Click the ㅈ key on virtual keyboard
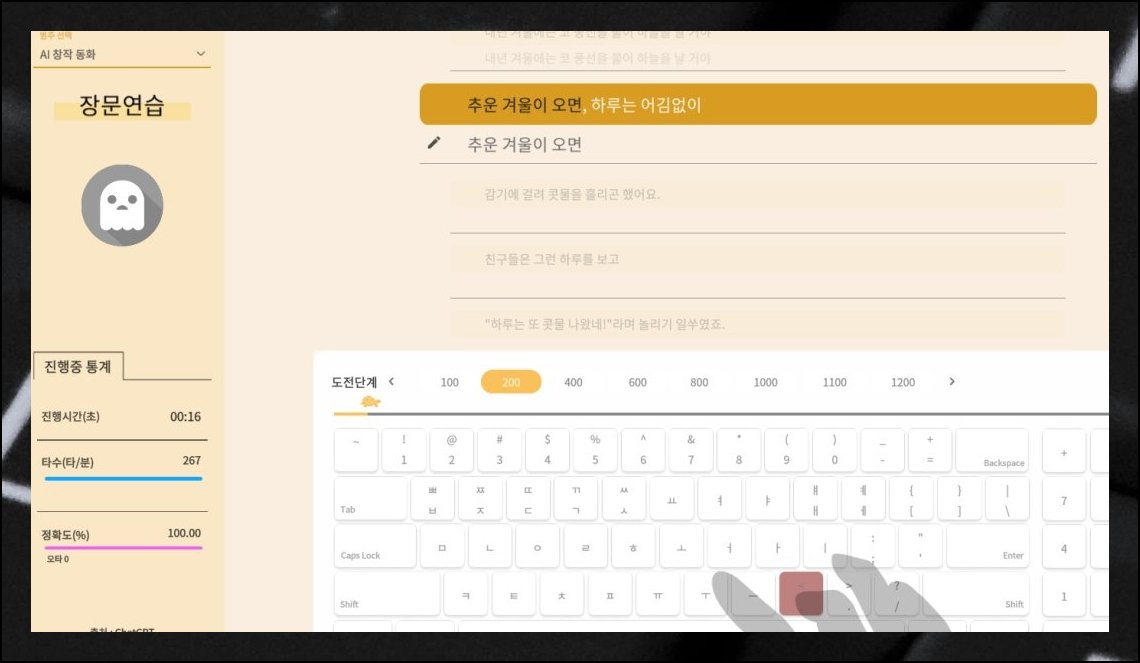The image size is (1140, 663). (481, 499)
